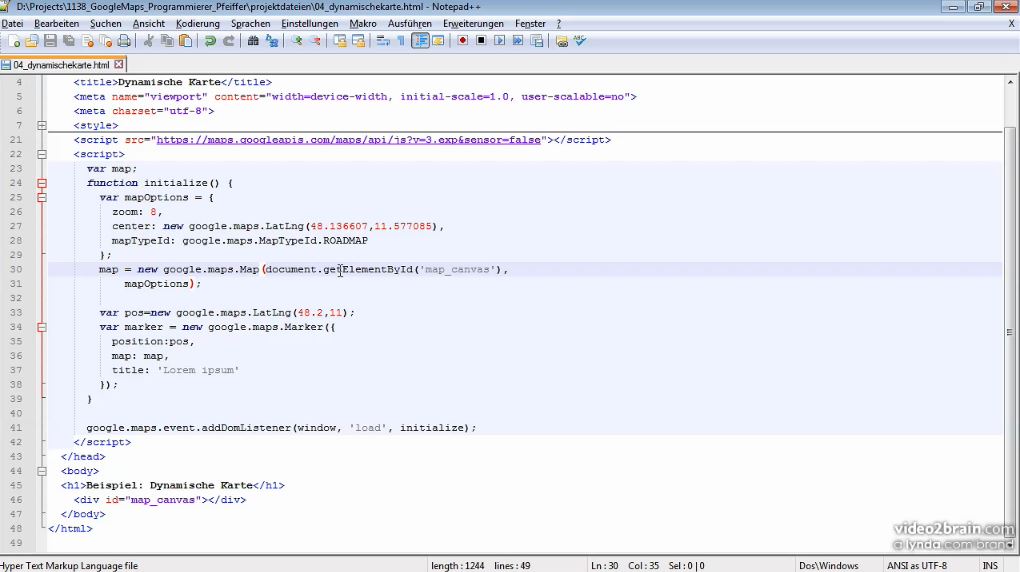
Task: Select the 04_dynamischekarte.html tab
Action: (x=61, y=65)
